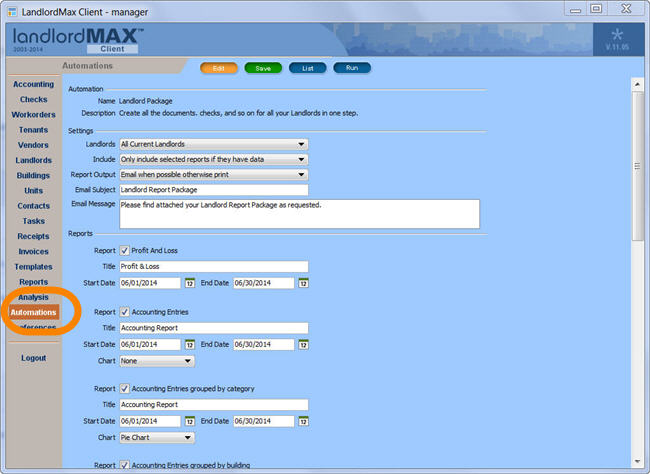Image resolution: width=650 pixels, height=474 pixels.
Task: Toggle Accounting Entries grouped by building checkbox
Action: pyautogui.click(x=124, y=465)
